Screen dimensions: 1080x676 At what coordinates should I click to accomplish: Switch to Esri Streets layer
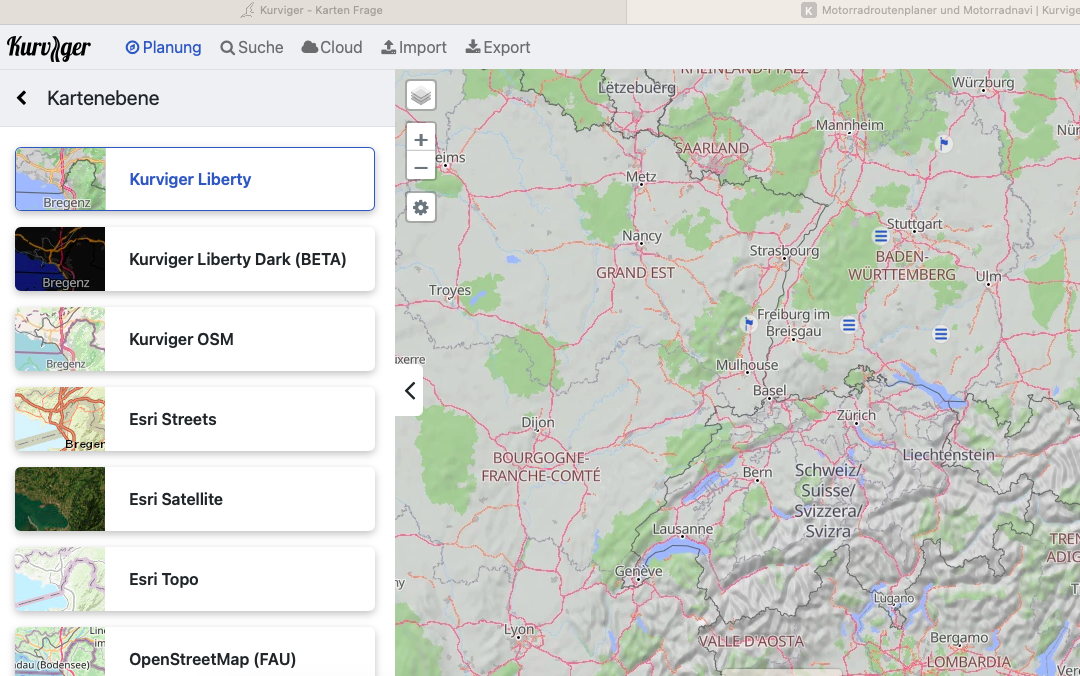coord(195,419)
